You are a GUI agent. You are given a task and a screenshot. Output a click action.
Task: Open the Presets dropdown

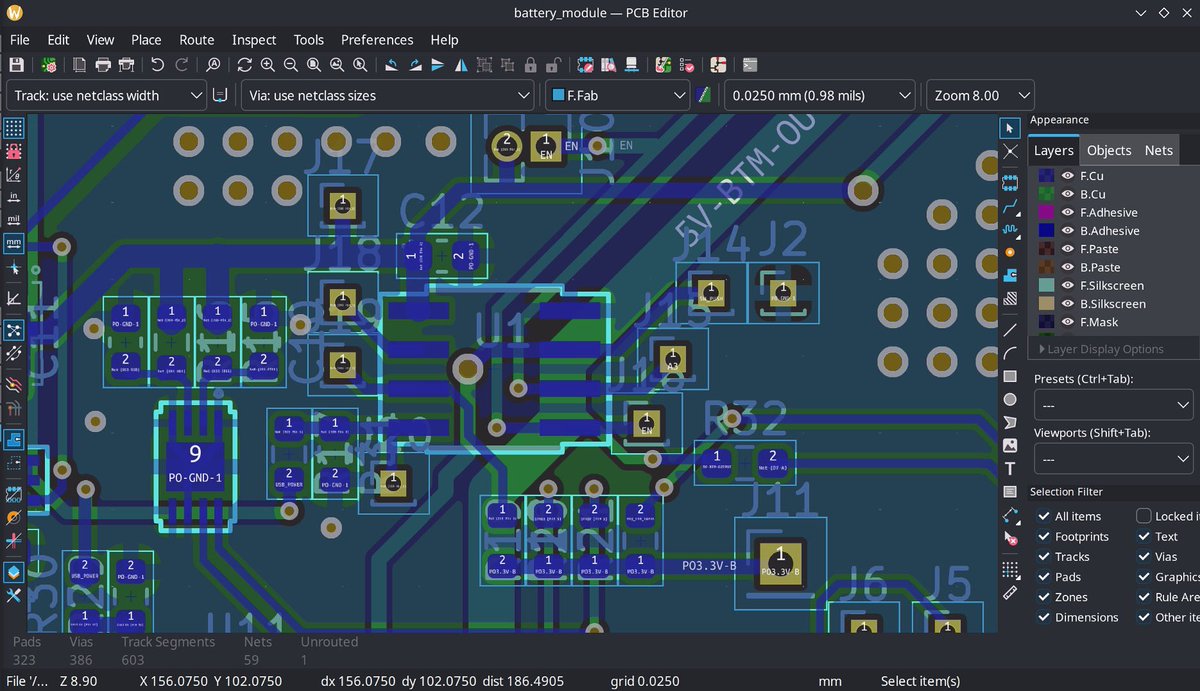click(1113, 405)
